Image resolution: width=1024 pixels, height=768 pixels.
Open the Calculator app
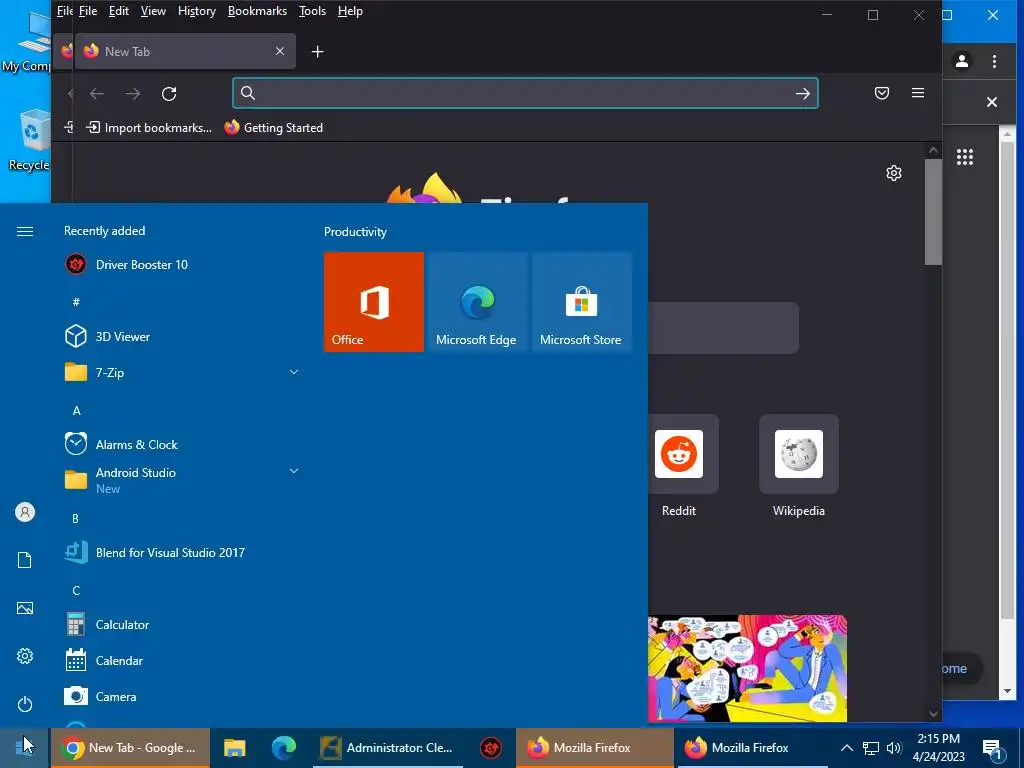[x=182, y=624]
